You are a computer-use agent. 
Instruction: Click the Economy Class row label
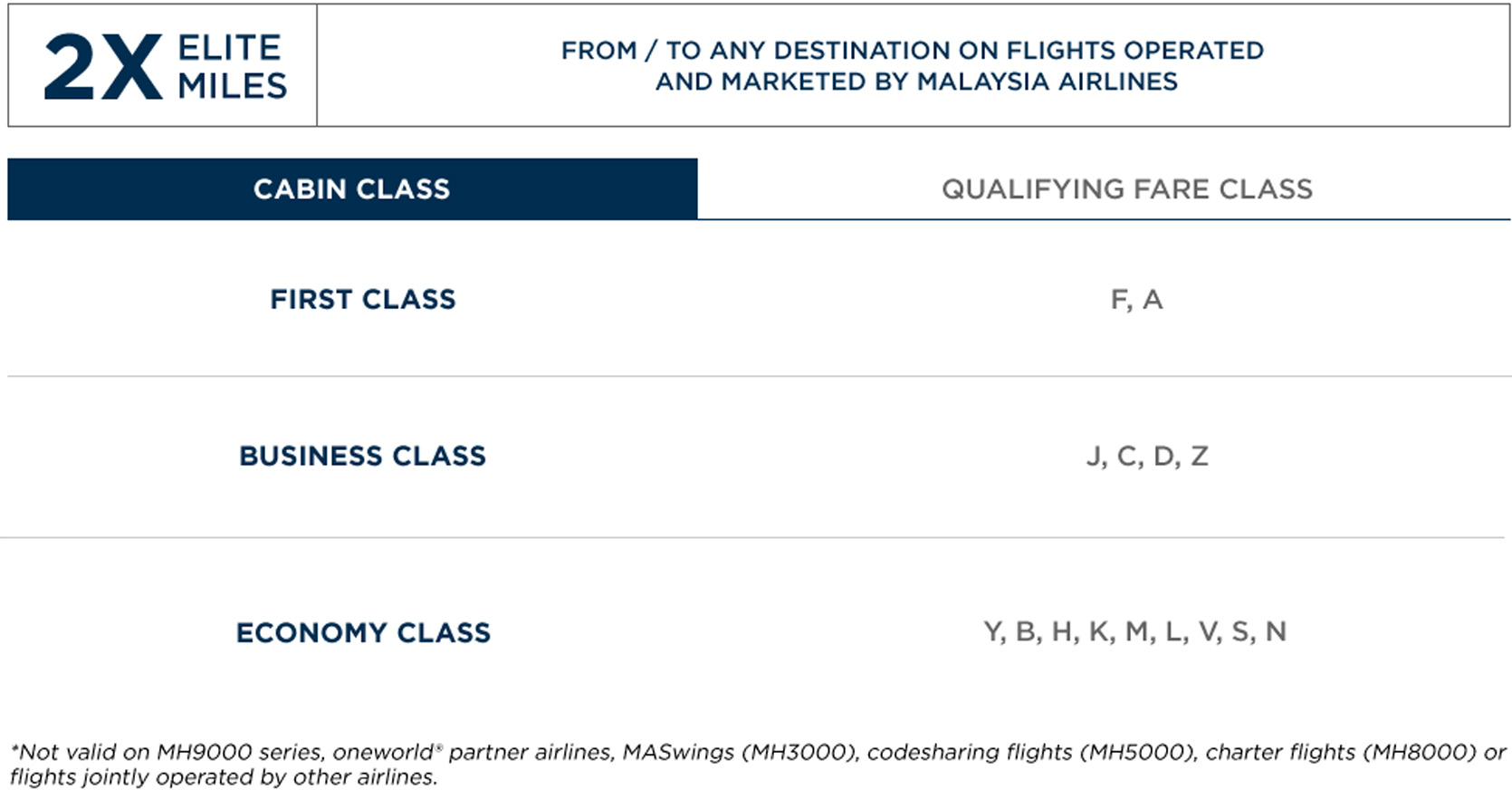(363, 632)
